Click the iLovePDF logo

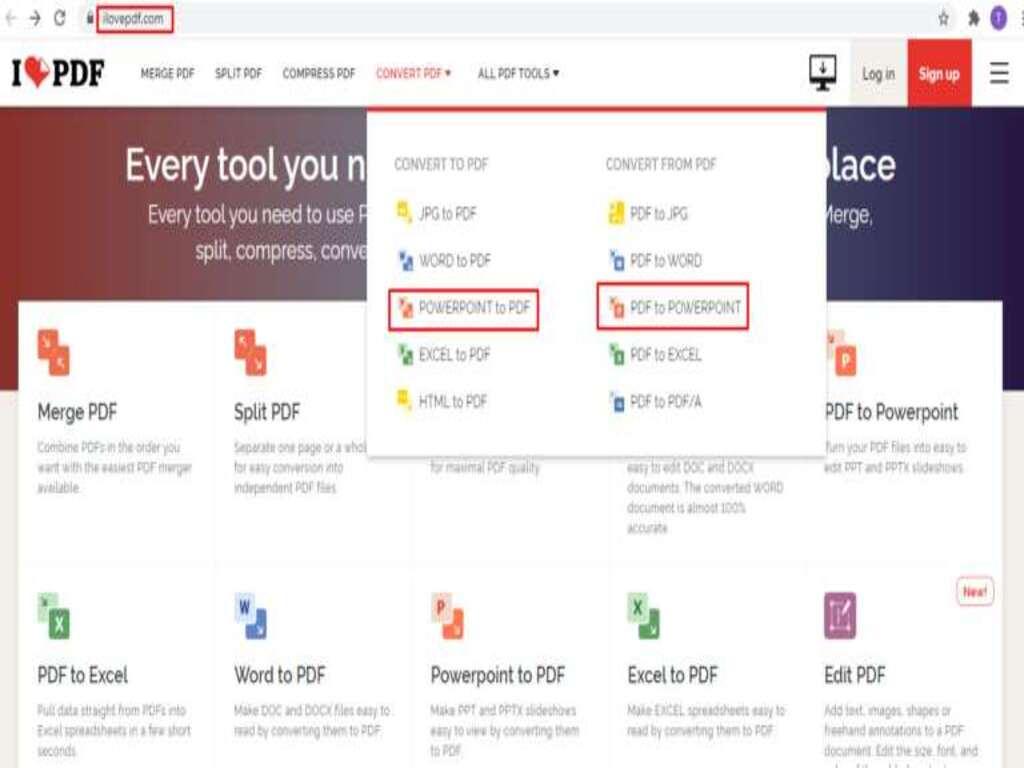[58, 74]
